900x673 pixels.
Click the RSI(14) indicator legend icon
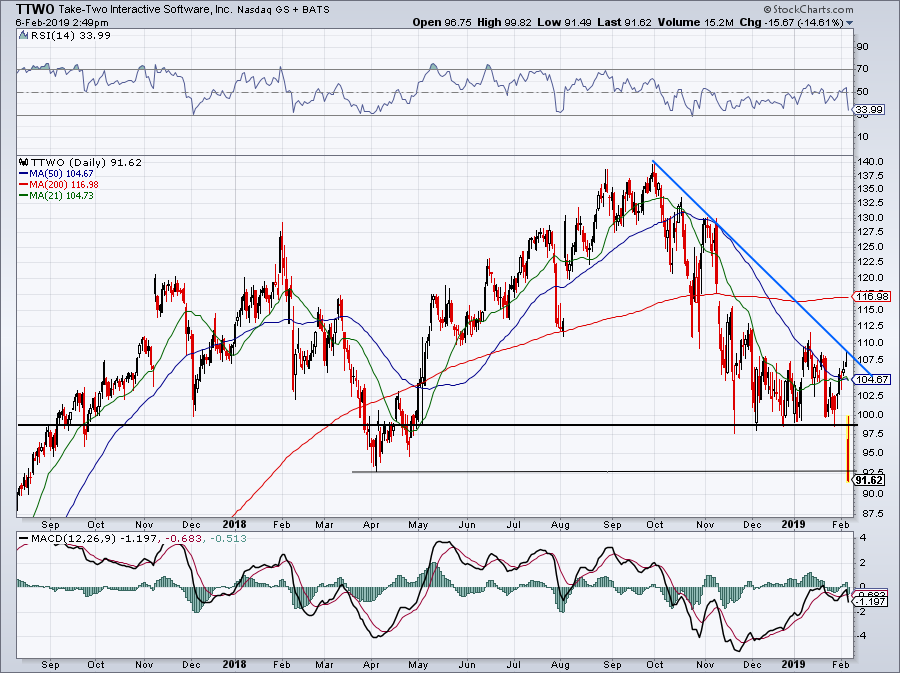[x=24, y=35]
